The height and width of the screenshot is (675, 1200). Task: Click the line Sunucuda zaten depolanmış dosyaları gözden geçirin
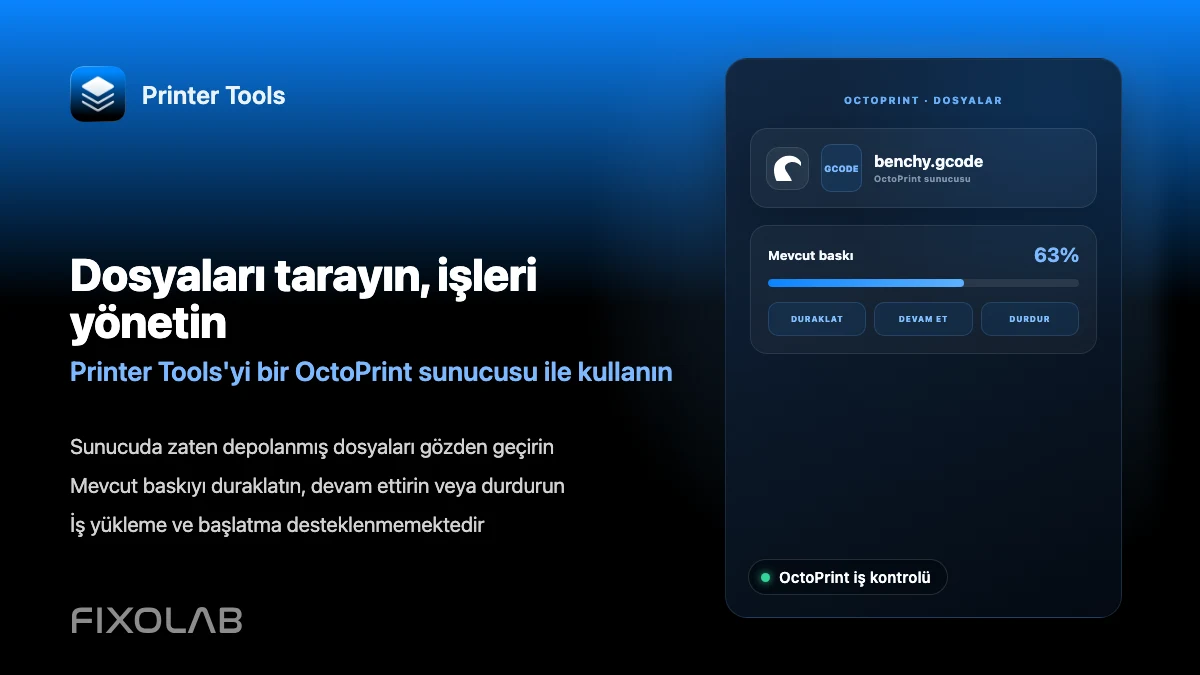(x=312, y=446)
